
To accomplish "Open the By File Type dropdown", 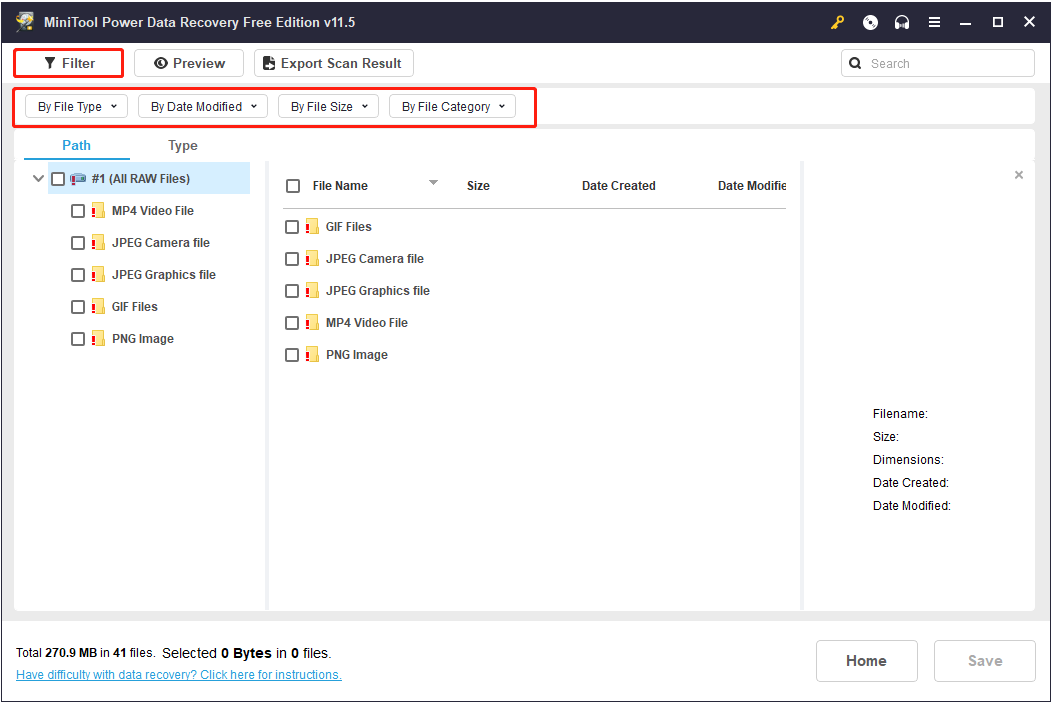I will pyautogui.click(x=77, y=107).
